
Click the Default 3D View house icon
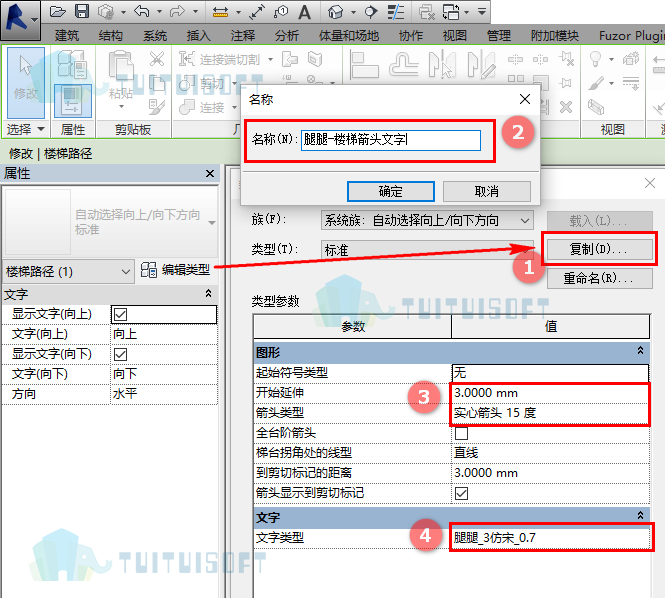click(335, 12)
